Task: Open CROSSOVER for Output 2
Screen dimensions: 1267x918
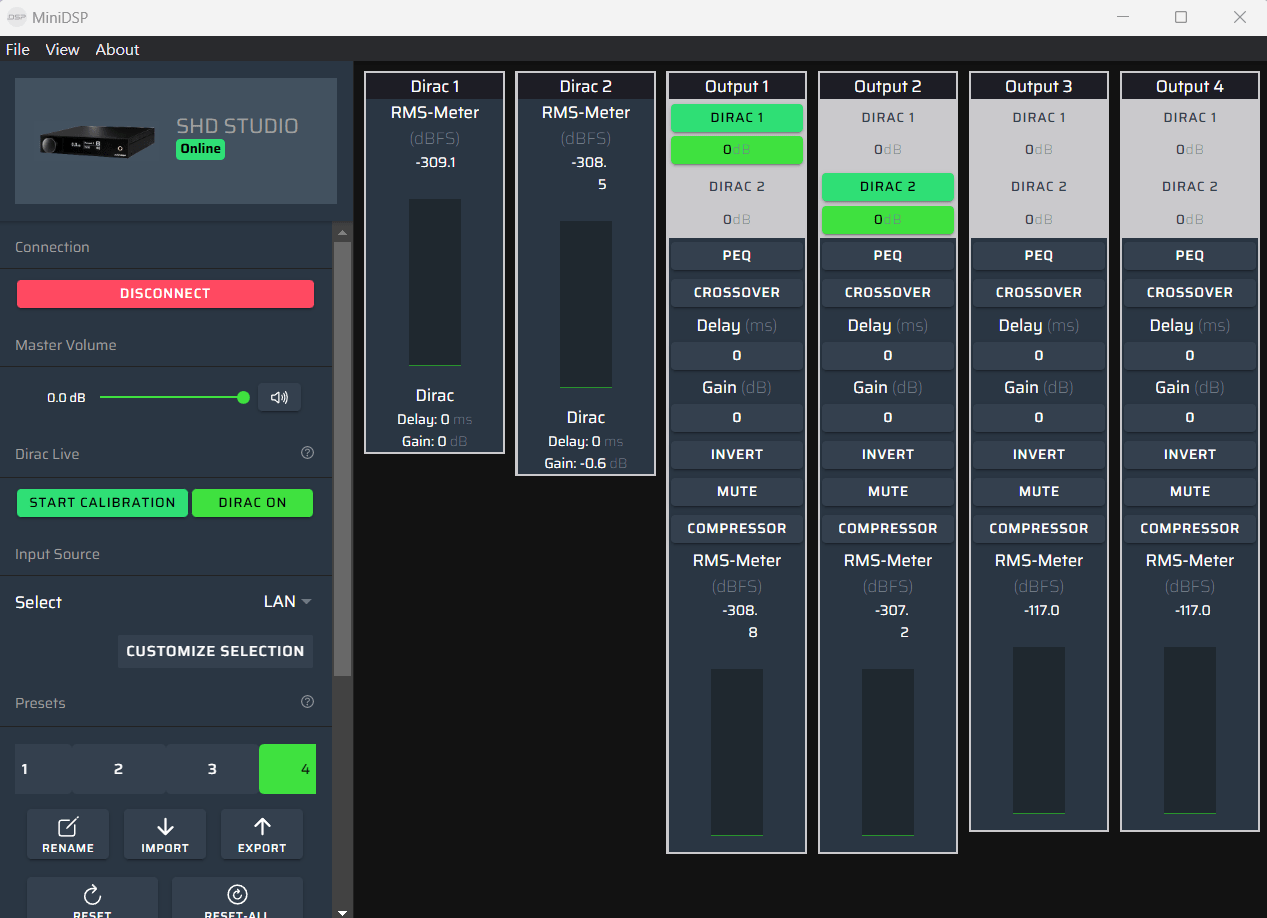Action: coord(888,292)
